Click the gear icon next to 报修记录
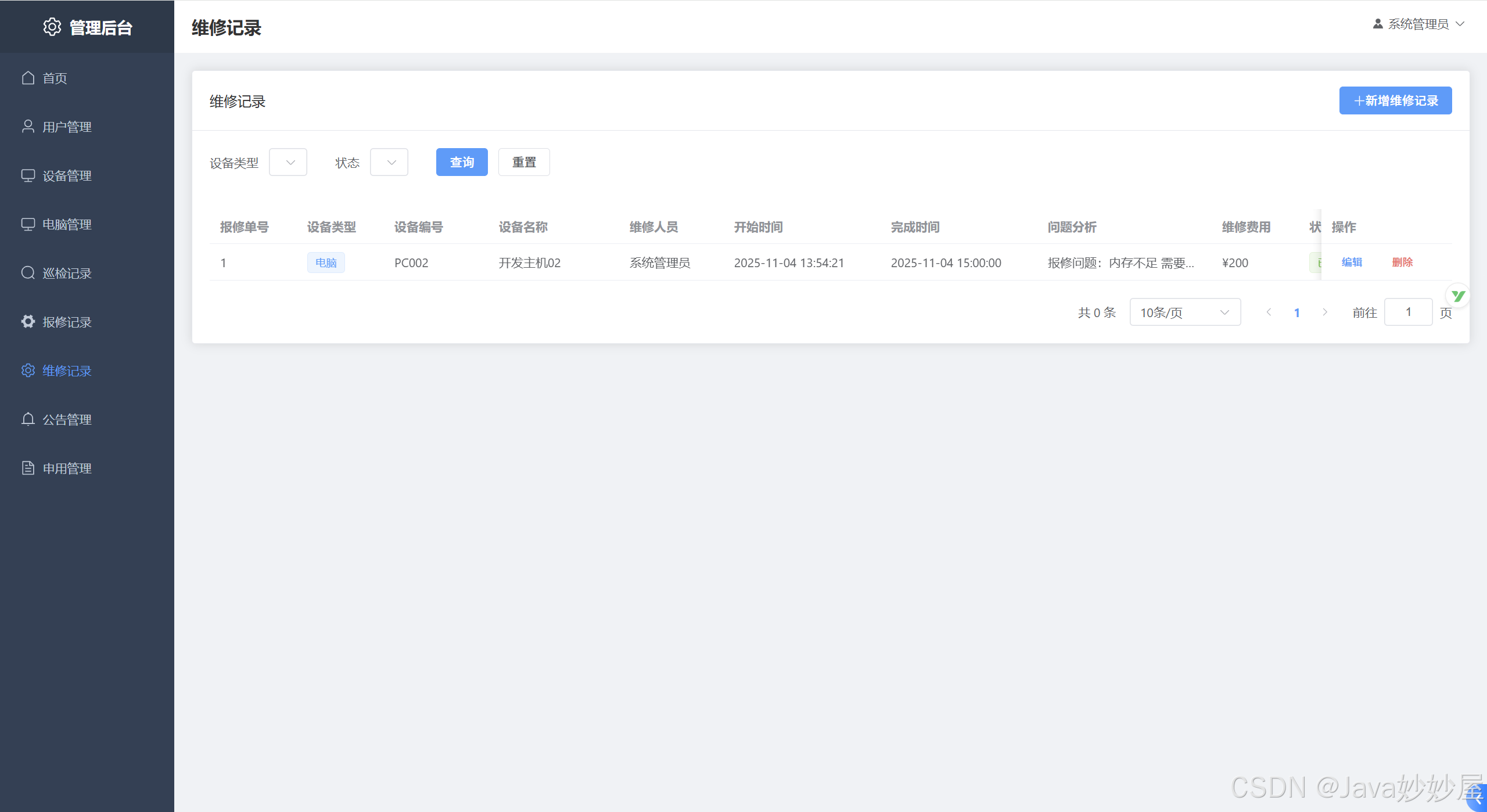This screenshot has width=1487, height=812. [x=28, y=322]
